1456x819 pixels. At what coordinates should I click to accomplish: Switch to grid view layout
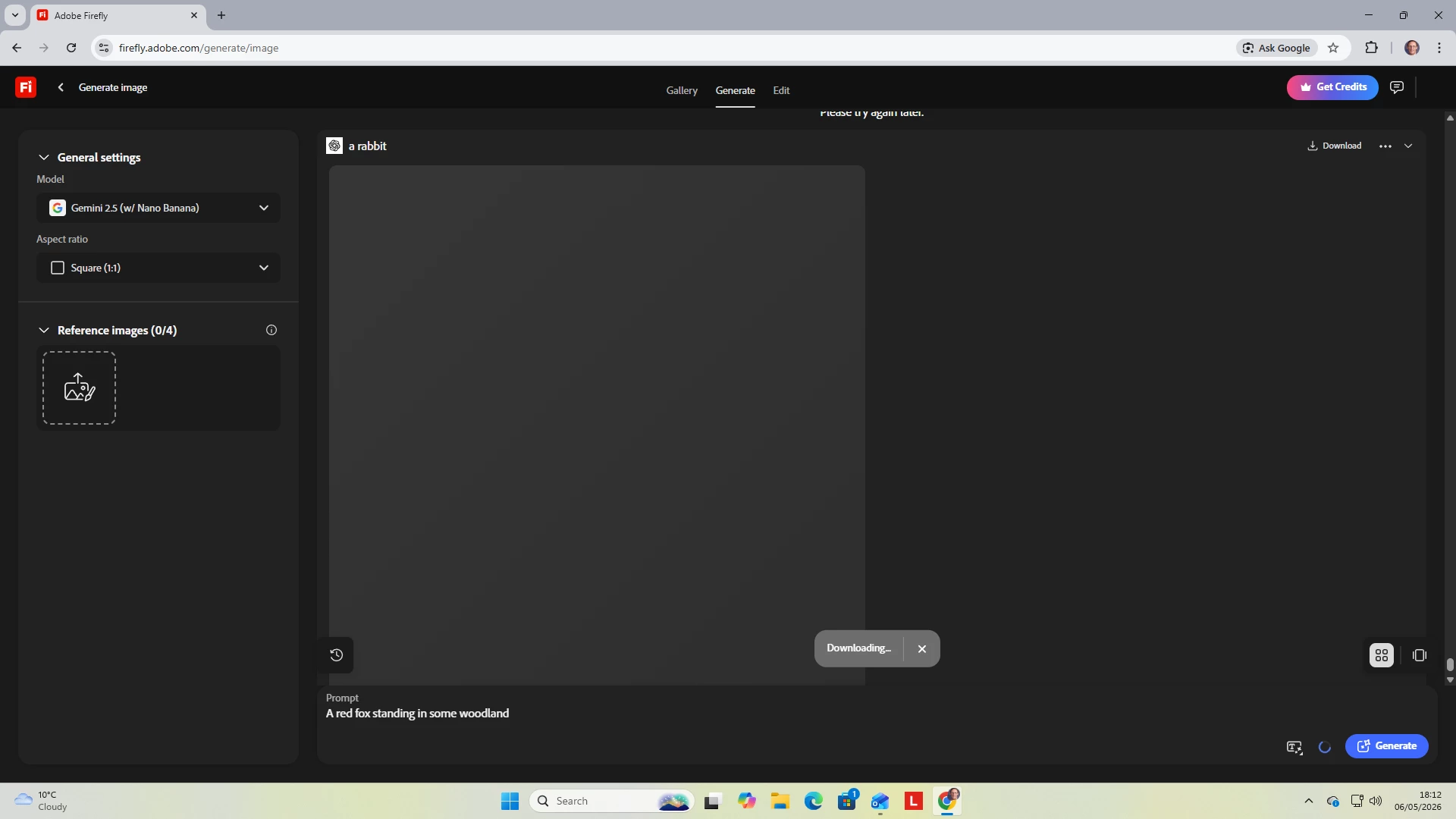pyautogui.click(x=1382, y=655)
